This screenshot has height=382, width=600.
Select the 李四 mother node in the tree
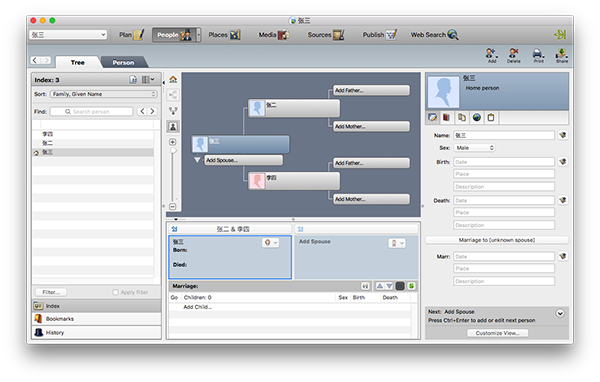point(294,181)
